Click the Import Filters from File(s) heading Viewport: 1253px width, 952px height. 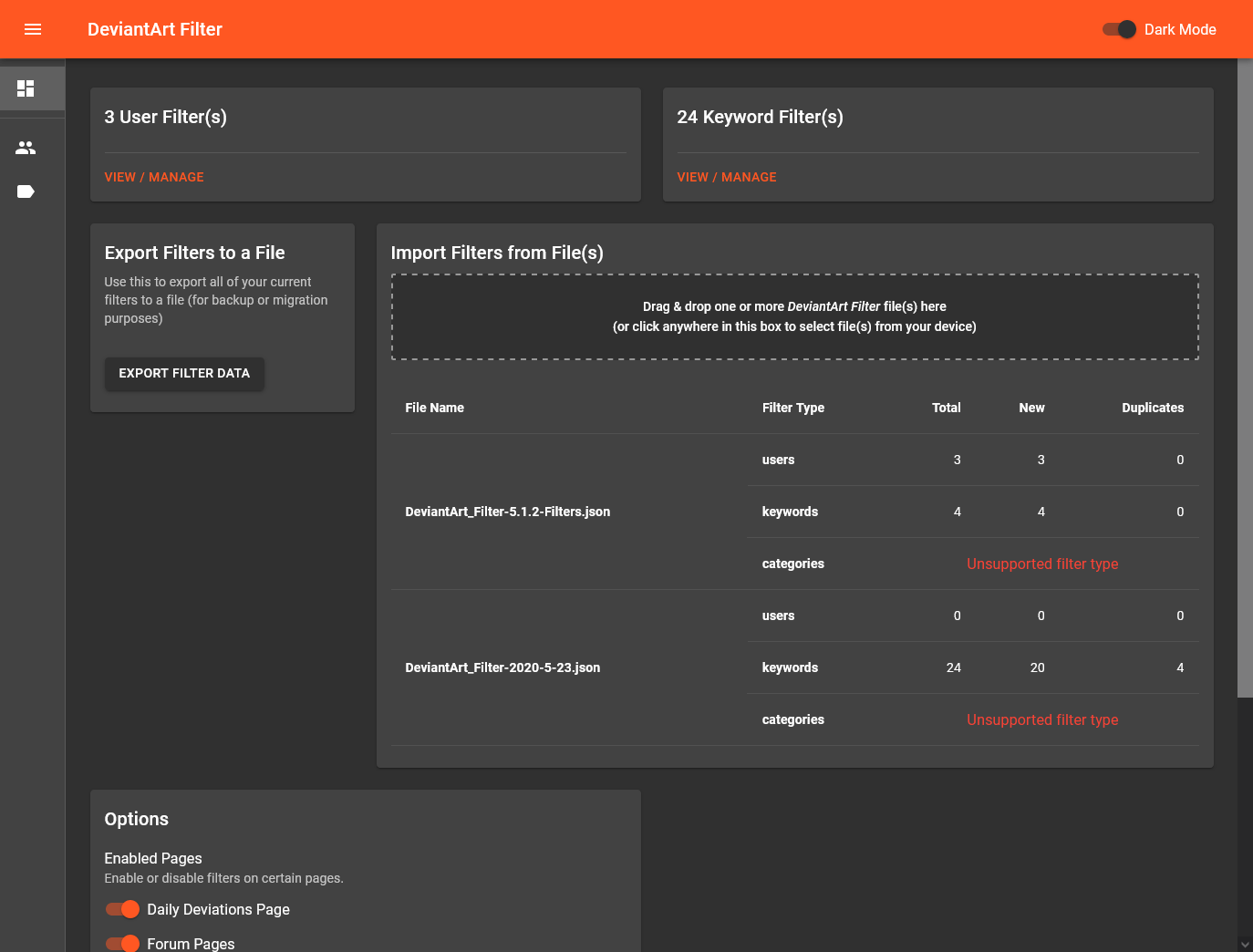pyautogui.click(x=497, y=253)
